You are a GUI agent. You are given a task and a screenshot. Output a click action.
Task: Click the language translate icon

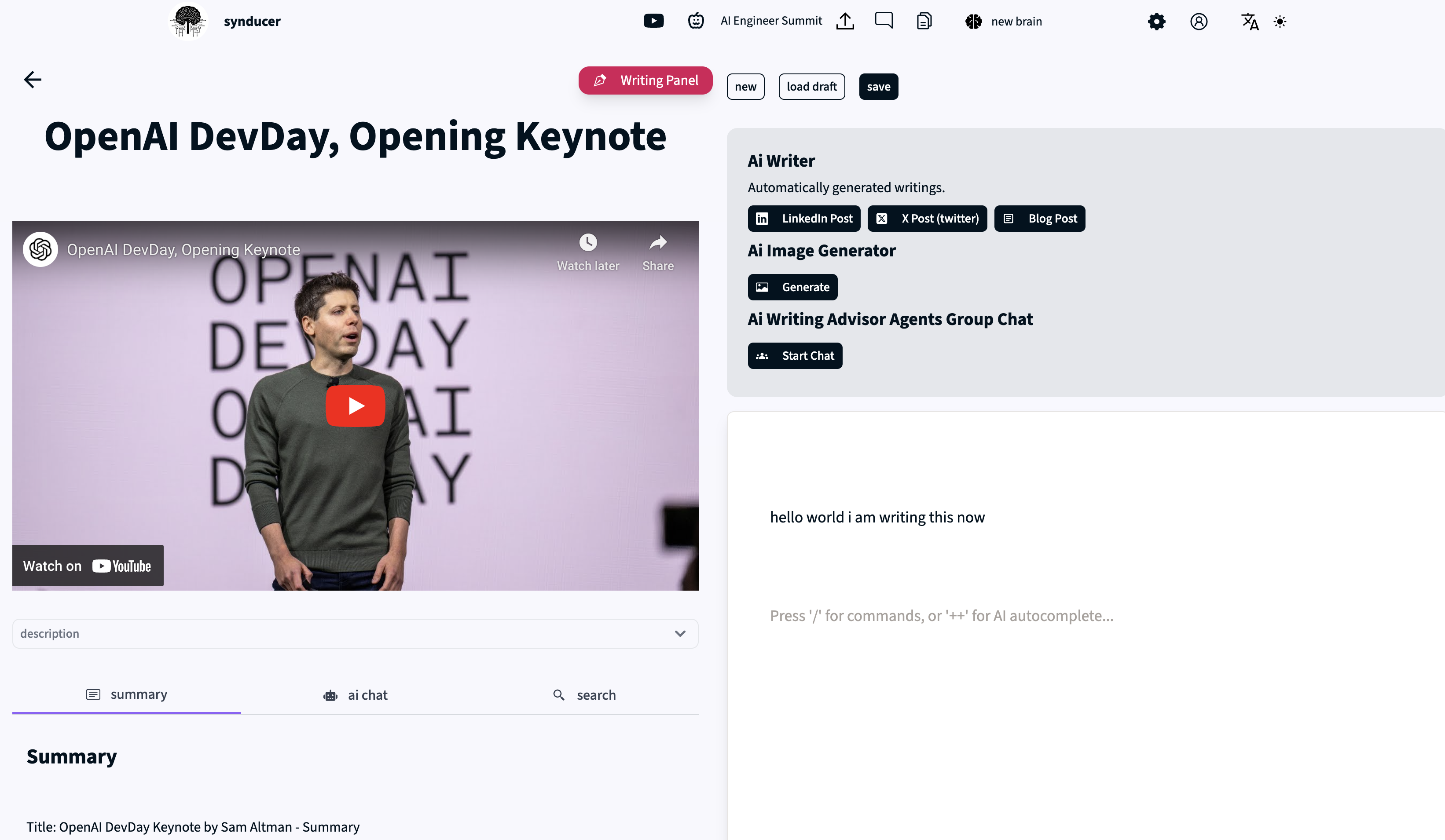click(1249, 22)
